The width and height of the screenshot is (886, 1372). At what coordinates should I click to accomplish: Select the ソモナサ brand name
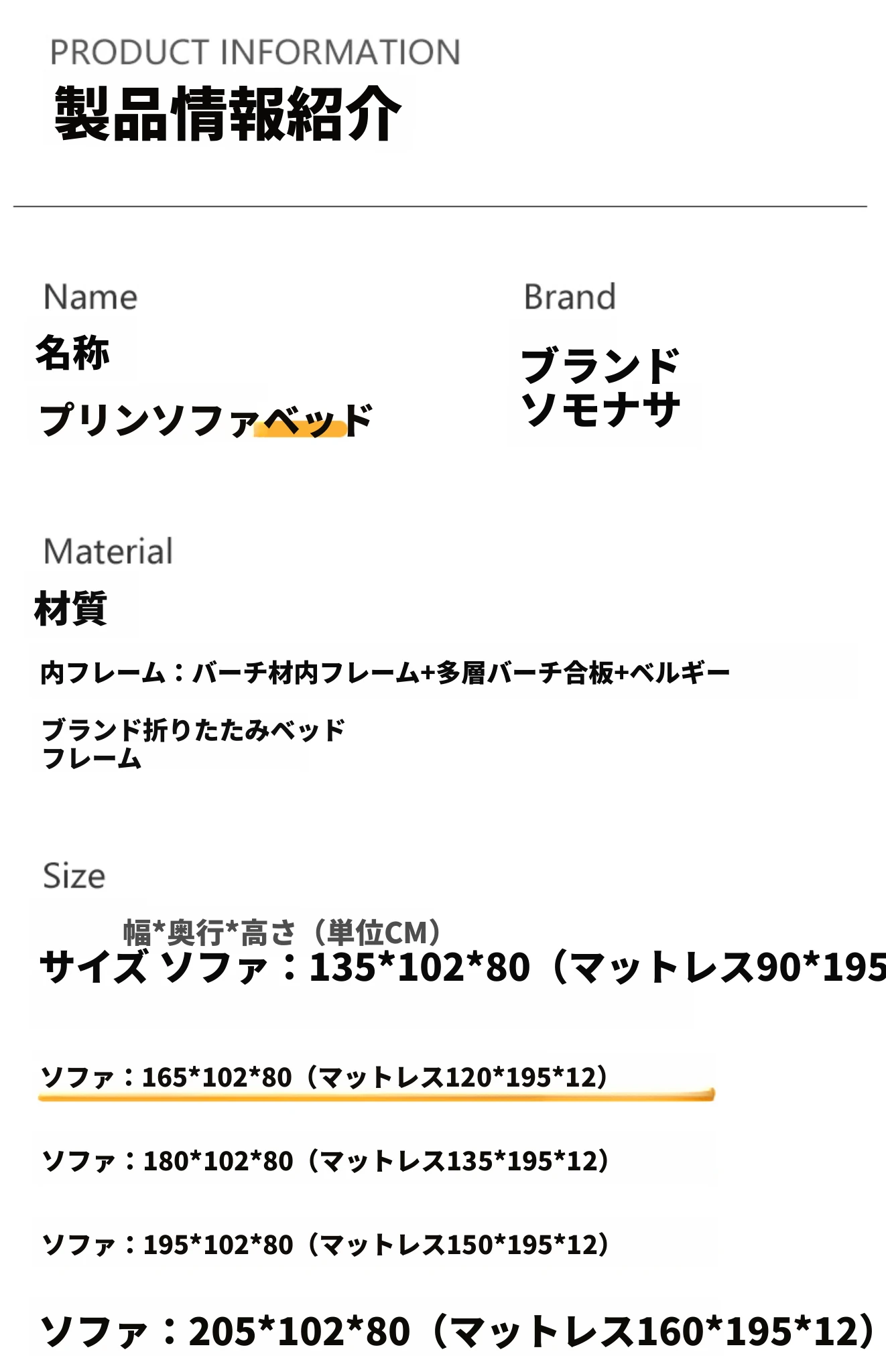600,409
